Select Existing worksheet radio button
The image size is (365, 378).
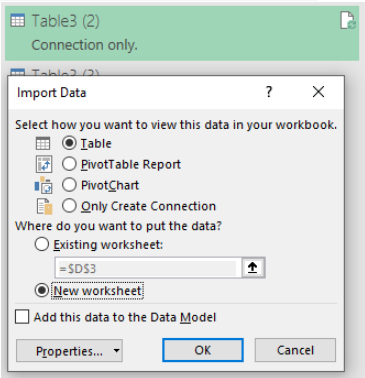click(x=42, y=245)
